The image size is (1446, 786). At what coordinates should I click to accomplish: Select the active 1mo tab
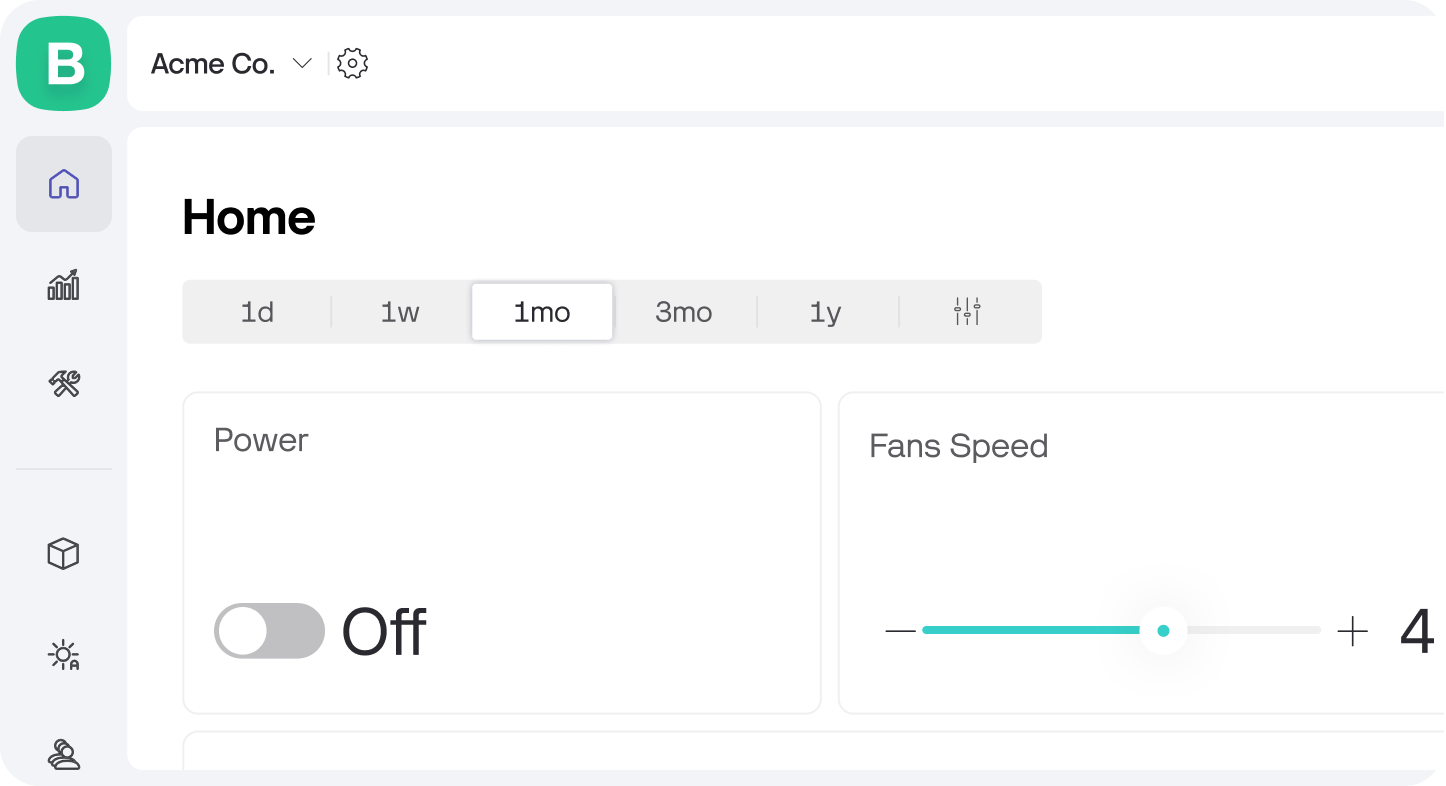pos(542,312)
